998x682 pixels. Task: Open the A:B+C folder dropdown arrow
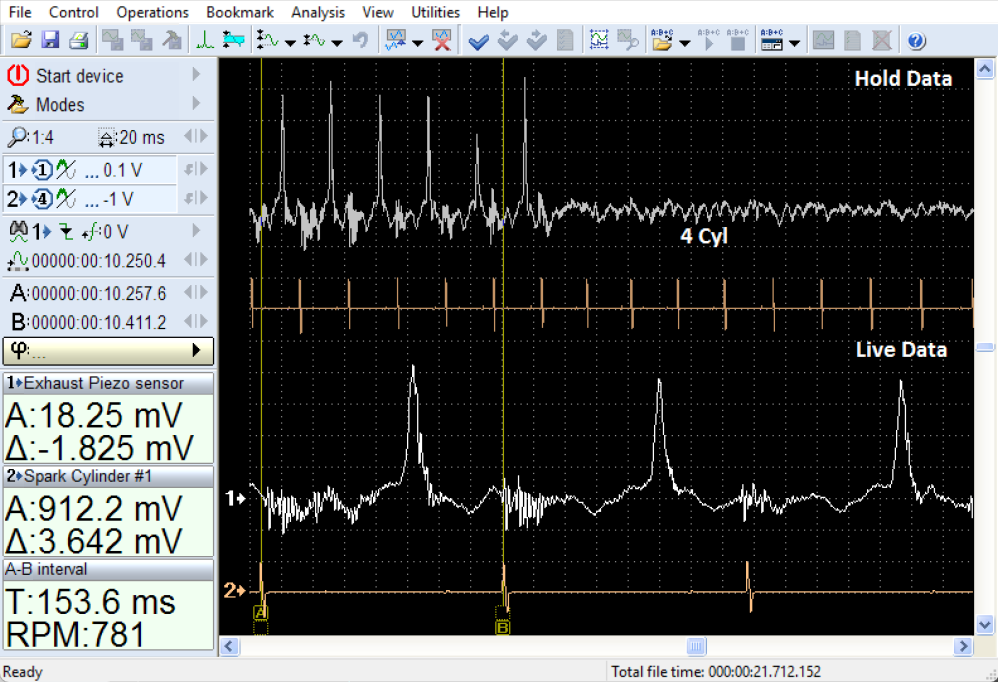[x=685, y=43]
